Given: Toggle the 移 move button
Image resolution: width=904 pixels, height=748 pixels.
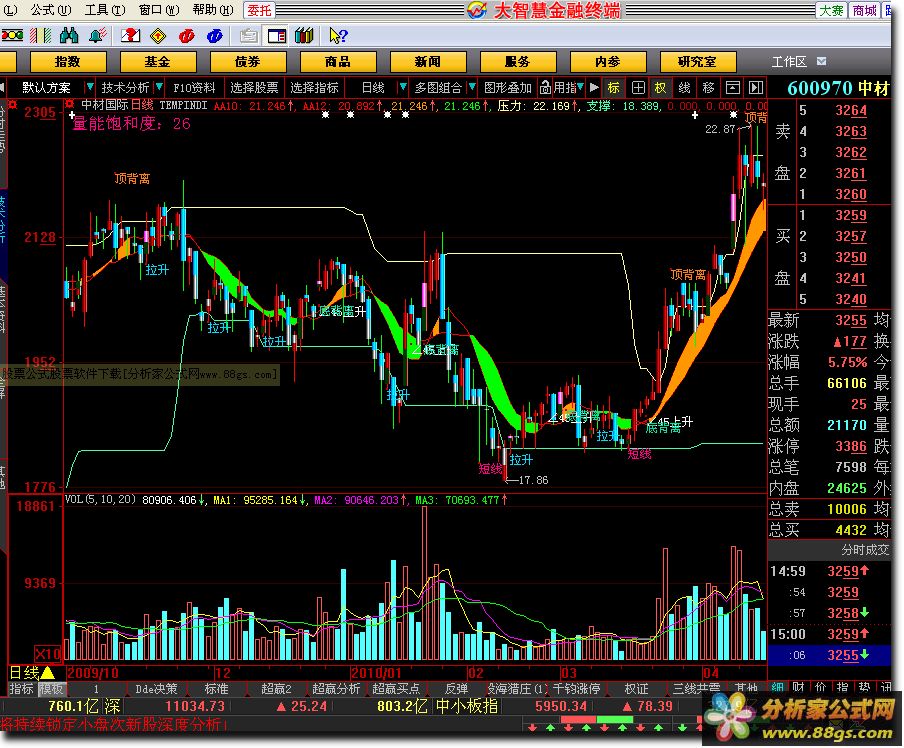Looking at the screenshot, I should 709,88.
